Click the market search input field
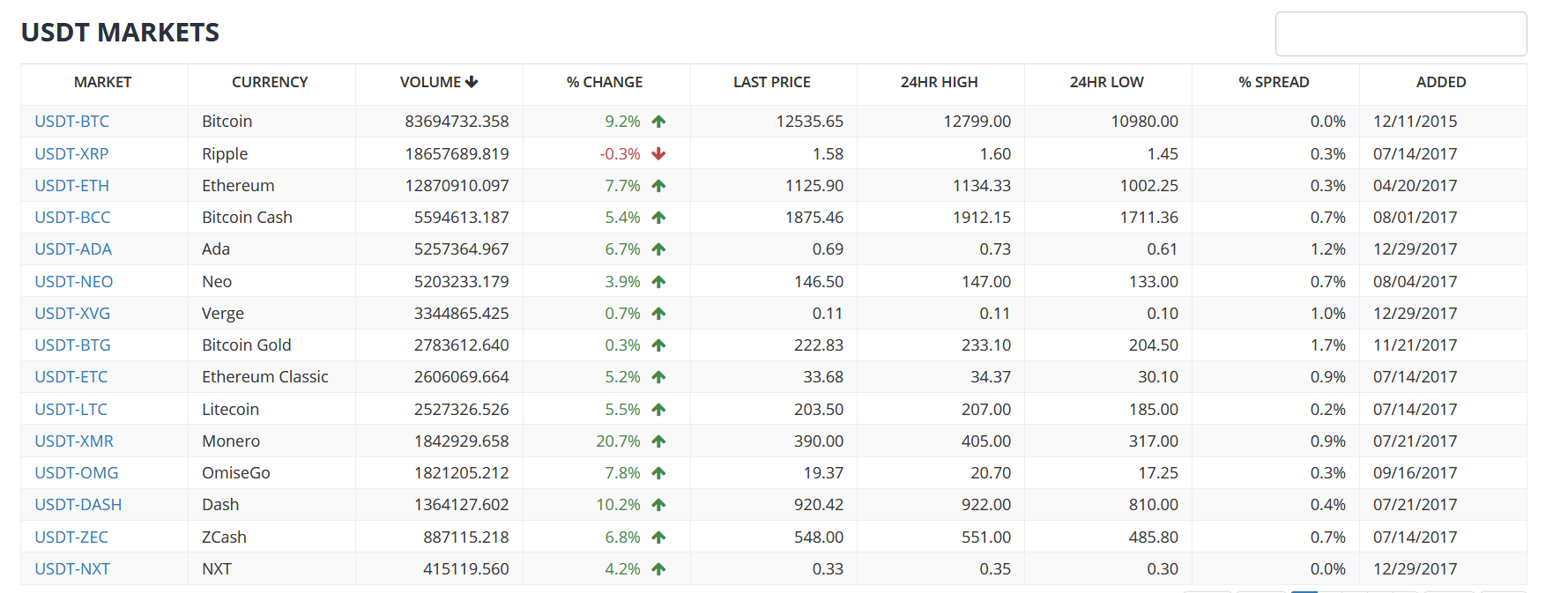This screenshot has width=1568, height=593. [1401, 34]
